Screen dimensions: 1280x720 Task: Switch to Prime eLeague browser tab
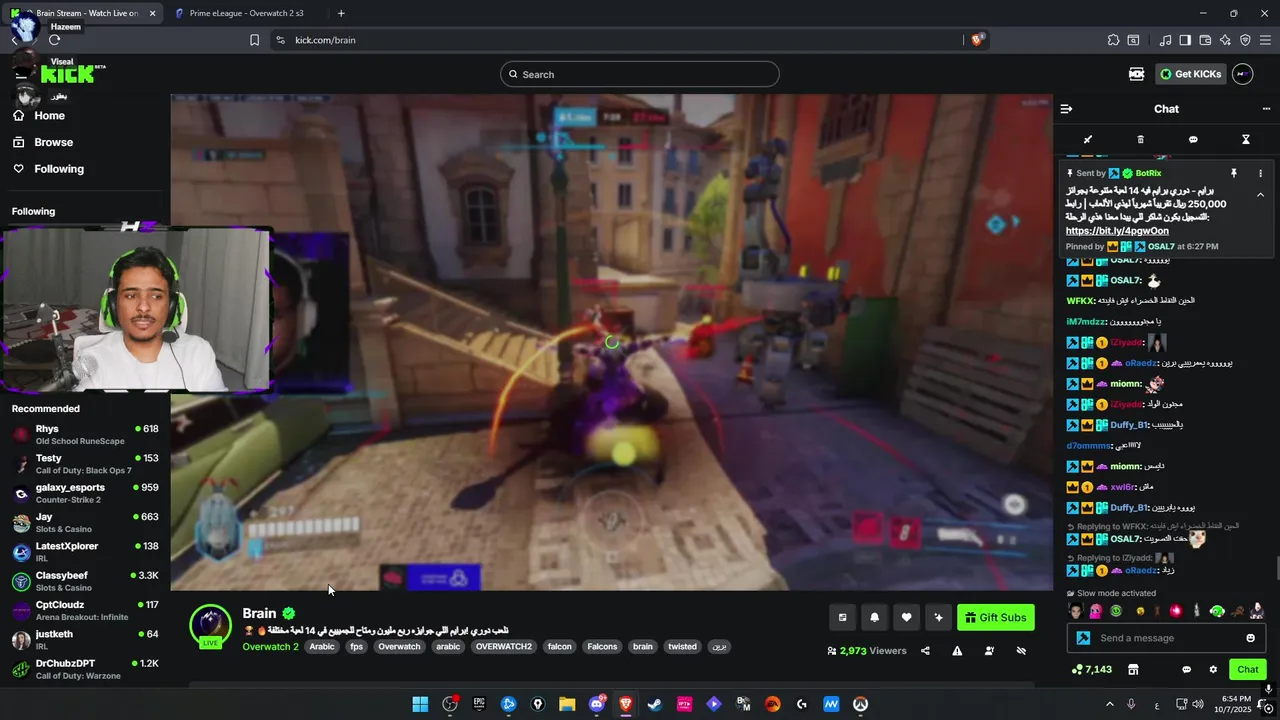(245, 13)
